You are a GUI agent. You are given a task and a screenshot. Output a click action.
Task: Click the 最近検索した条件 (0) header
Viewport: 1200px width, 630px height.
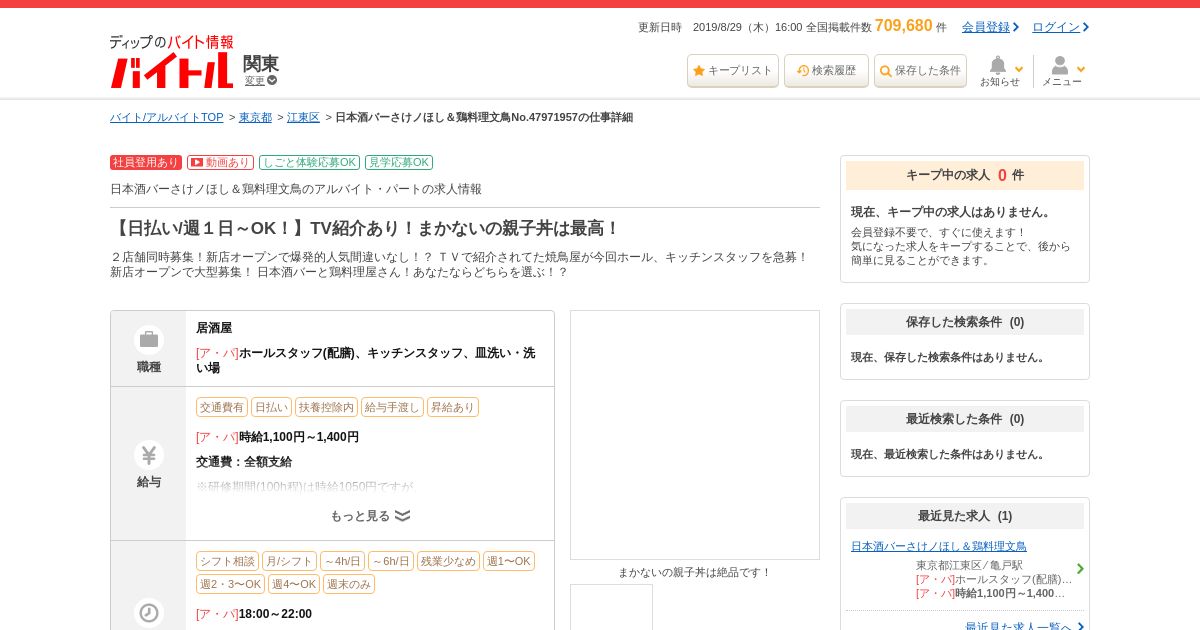(965, 419)
